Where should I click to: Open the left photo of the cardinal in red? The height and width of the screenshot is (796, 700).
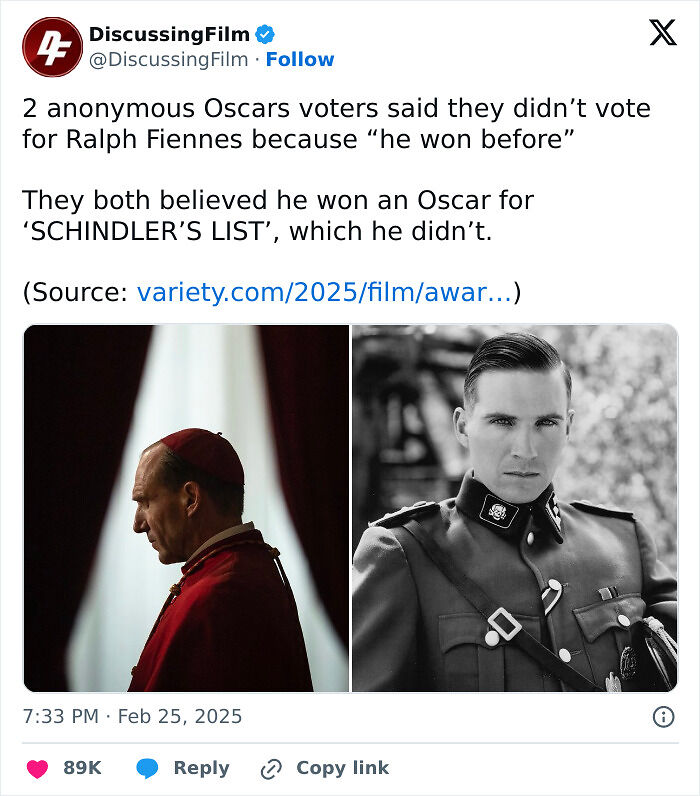coord(186,508)
